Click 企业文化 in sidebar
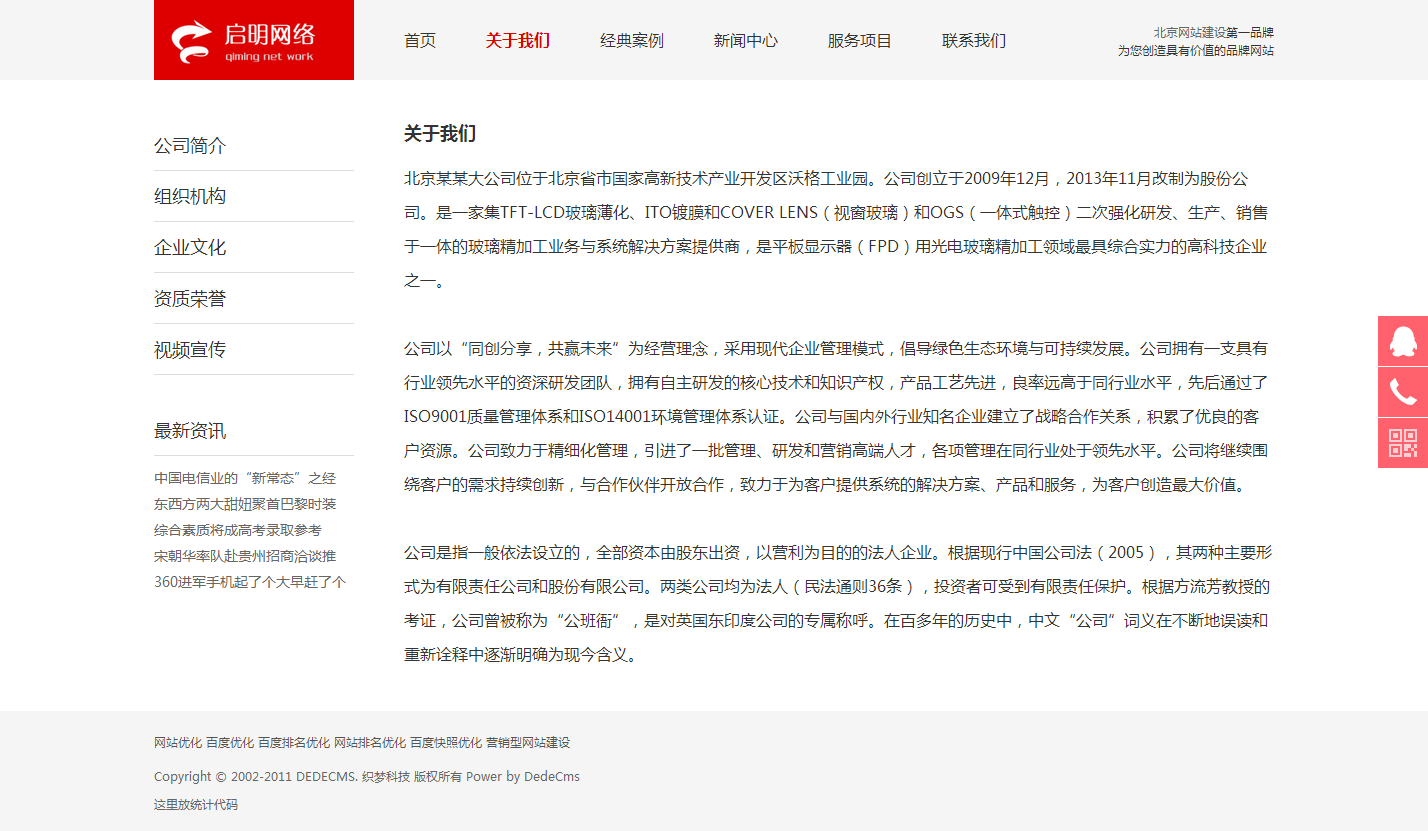This screenshot has width=1428, height=831. click(190, 248)
